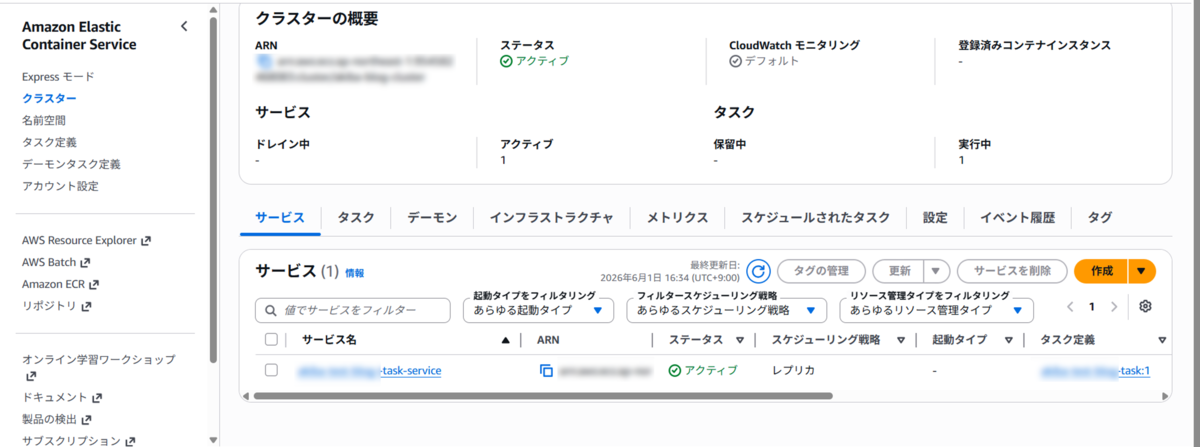Open AWS Resource Explorer external link
This screenshot has width=1200, height=447.
pos(86,241)
